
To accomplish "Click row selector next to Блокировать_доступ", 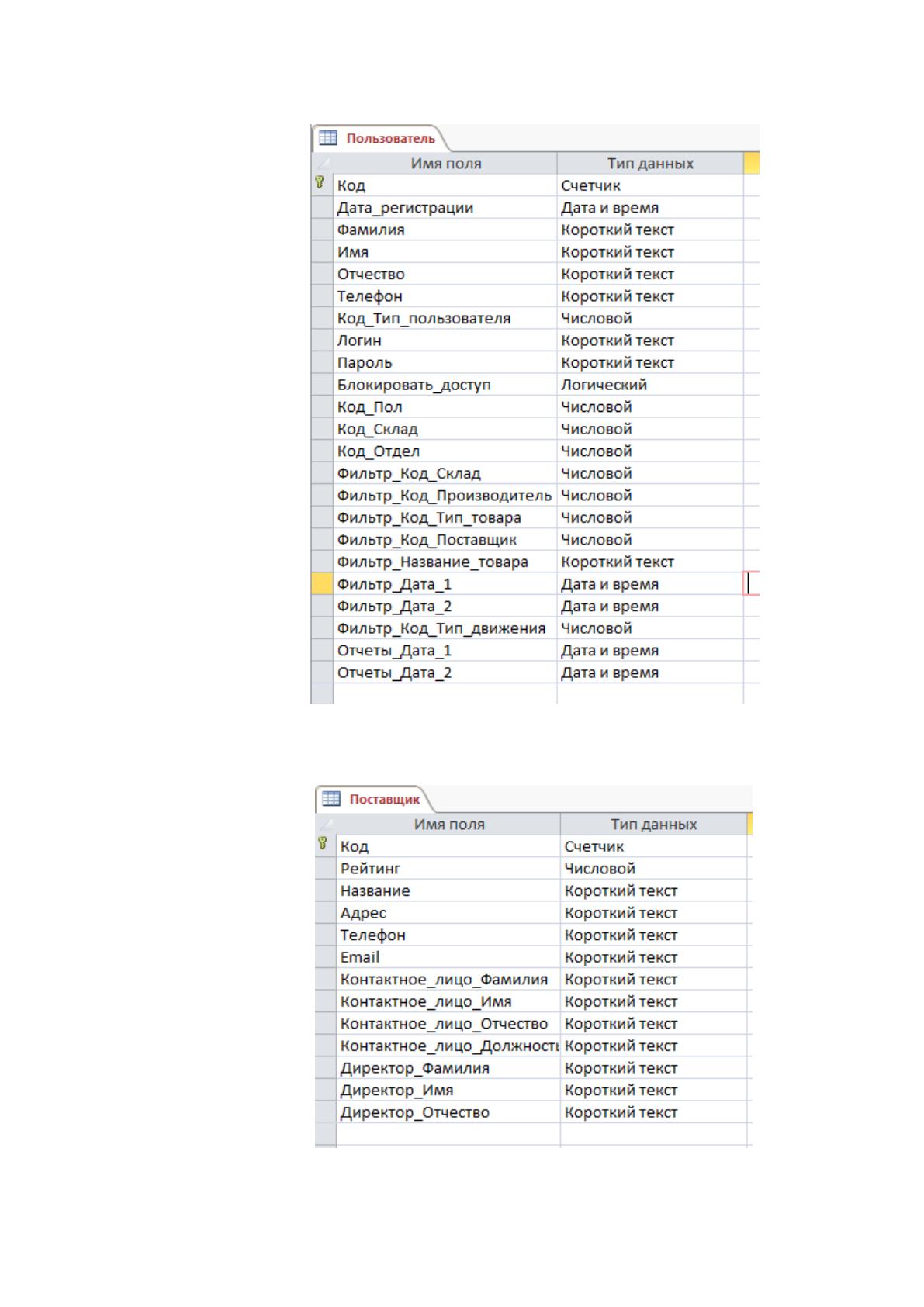I will [322, 385].
